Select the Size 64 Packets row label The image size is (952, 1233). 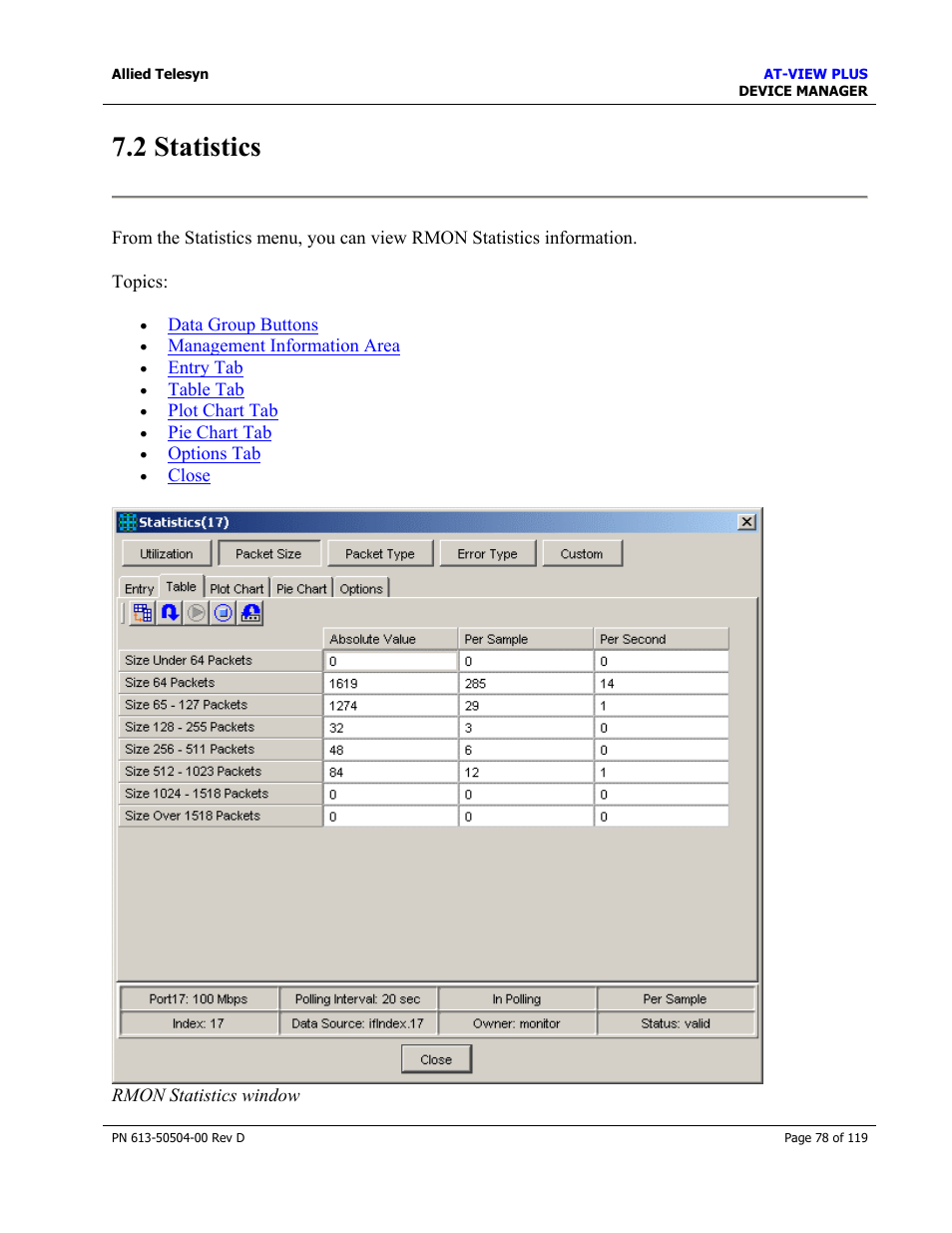point(221,683)
